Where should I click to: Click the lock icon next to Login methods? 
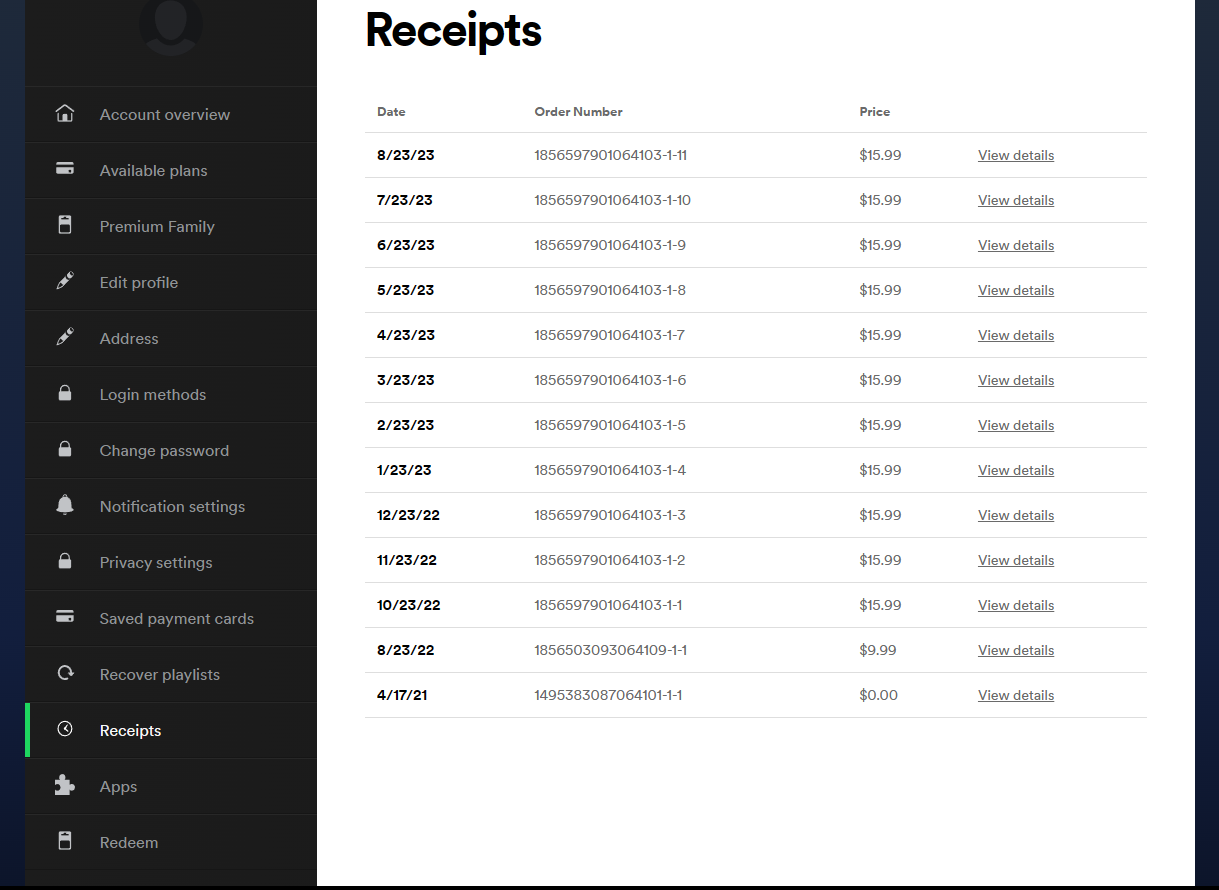(65, 394)
